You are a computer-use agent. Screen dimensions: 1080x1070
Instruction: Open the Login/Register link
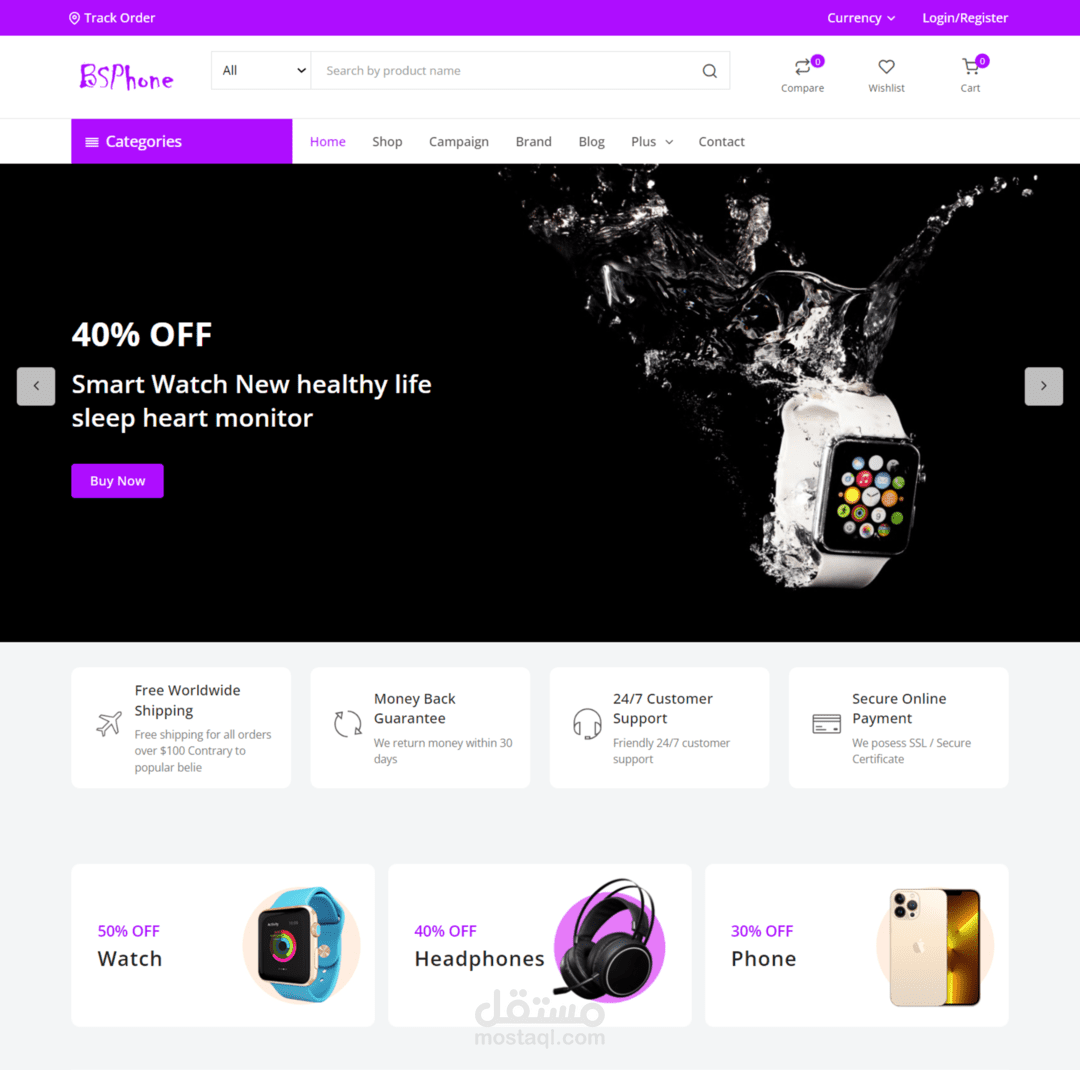pos(965,18)
